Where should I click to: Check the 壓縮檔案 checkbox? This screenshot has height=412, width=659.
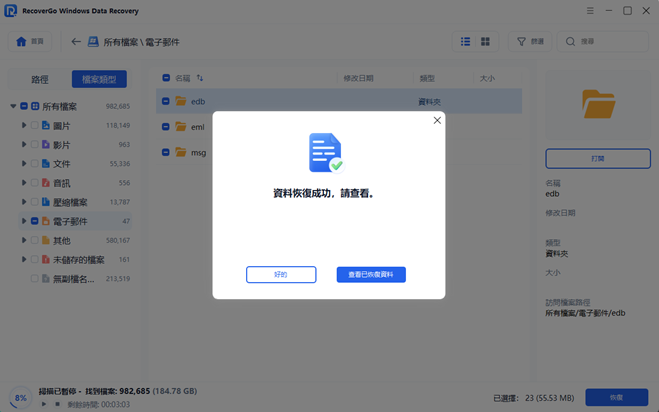[34, 202]
